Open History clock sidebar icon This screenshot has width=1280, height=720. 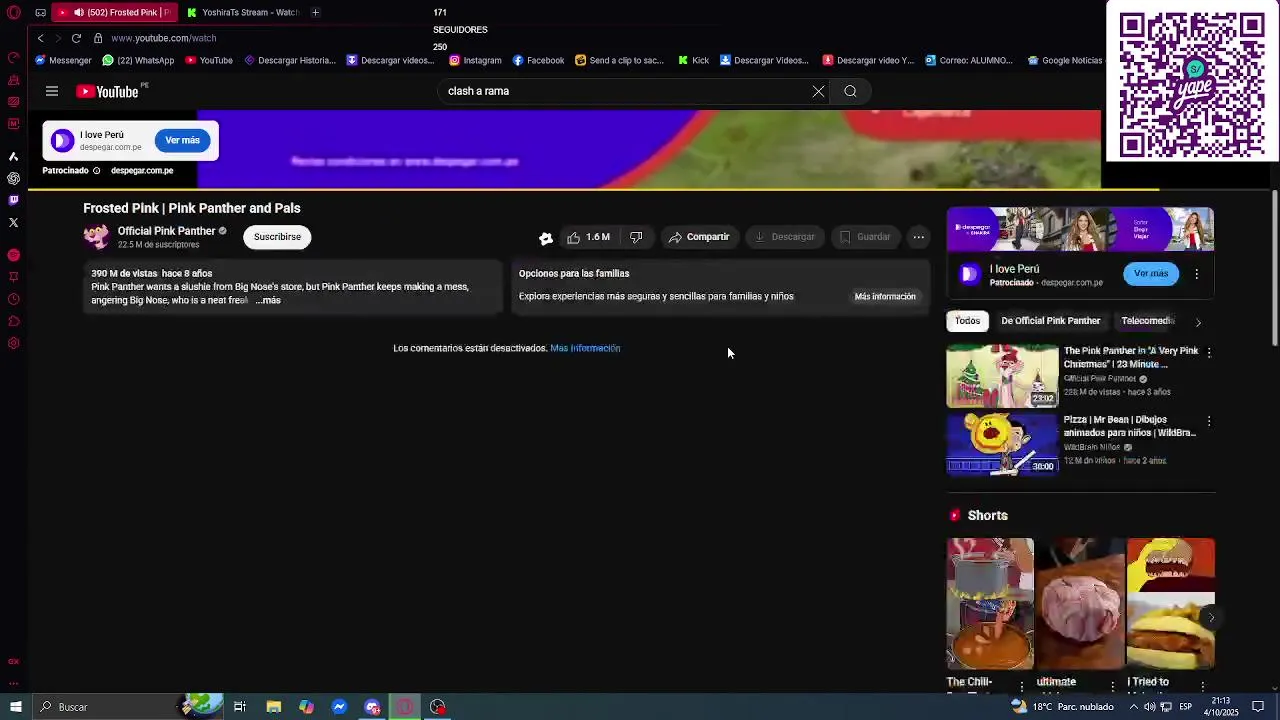13,299
